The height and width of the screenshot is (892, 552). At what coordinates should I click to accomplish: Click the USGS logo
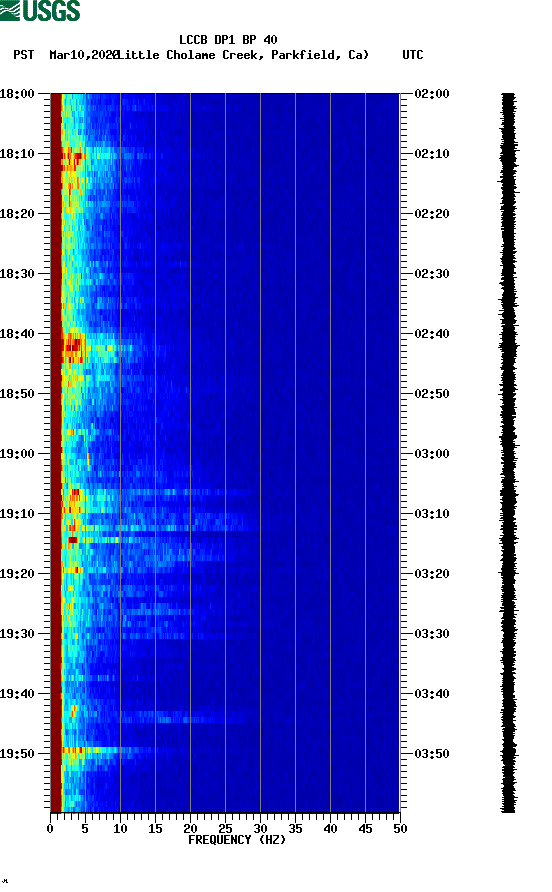tap(40, 11)
